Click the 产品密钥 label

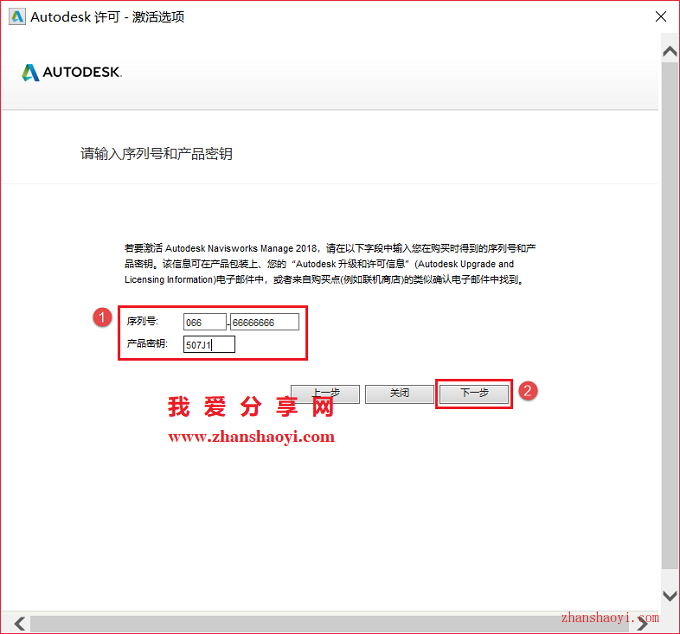coord(147,343)
